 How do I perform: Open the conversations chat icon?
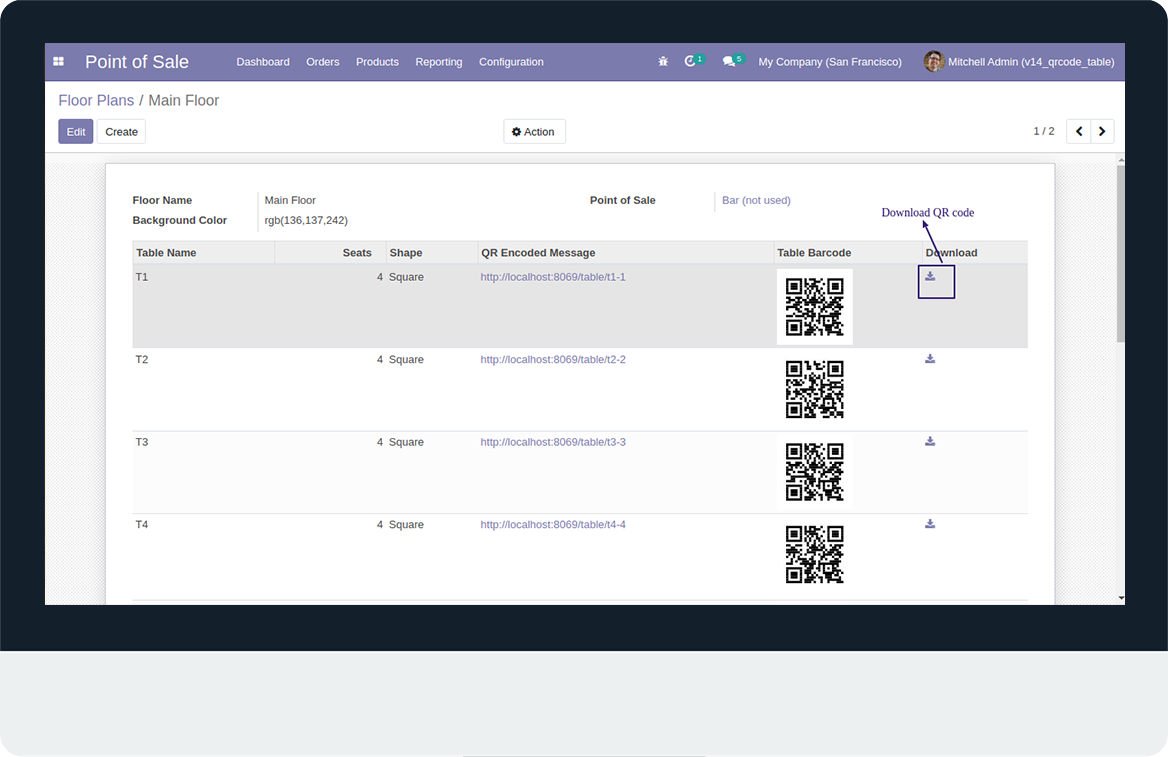729,62
